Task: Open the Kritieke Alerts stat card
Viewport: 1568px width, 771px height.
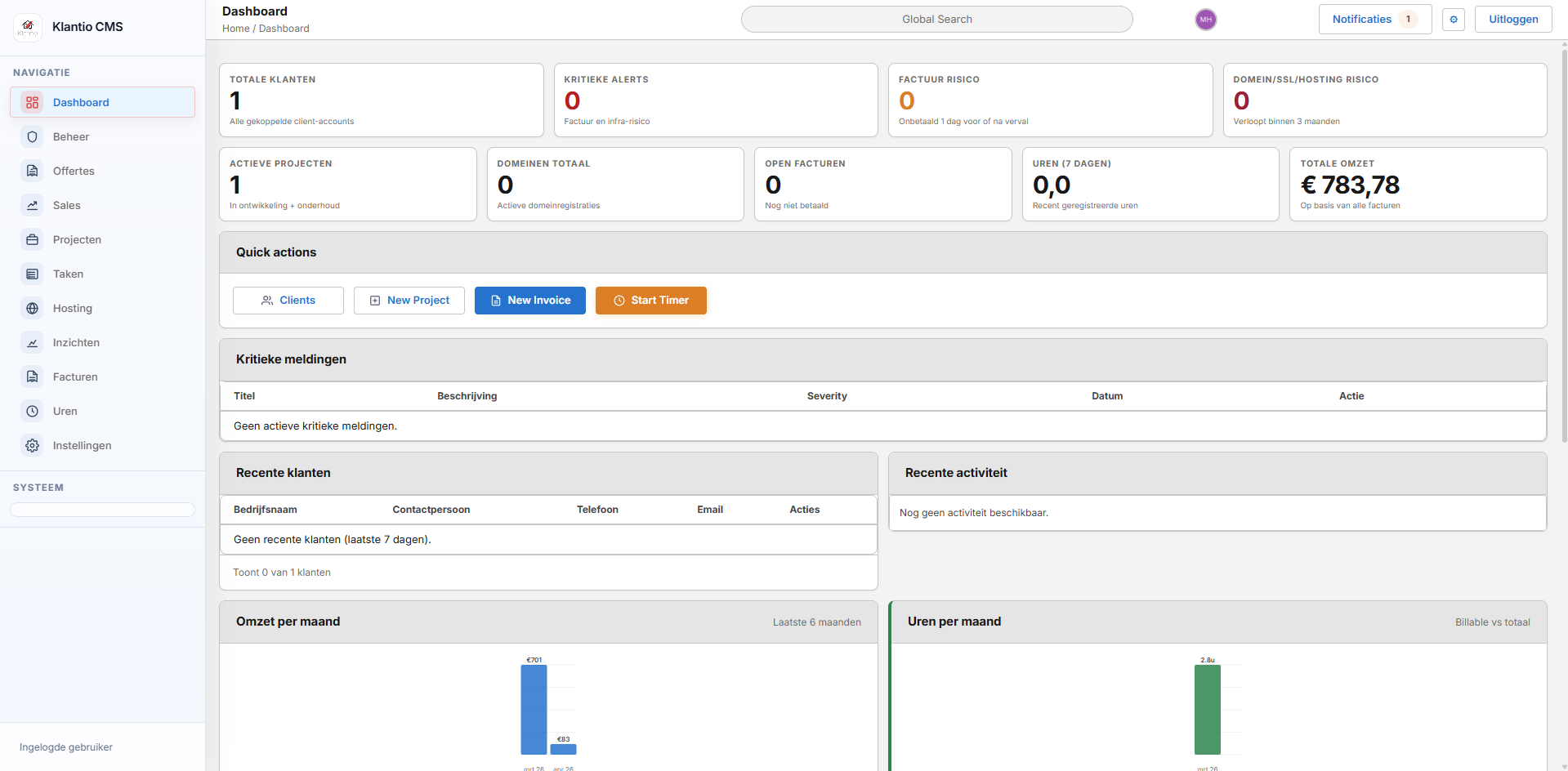Action: click(716, 100)
